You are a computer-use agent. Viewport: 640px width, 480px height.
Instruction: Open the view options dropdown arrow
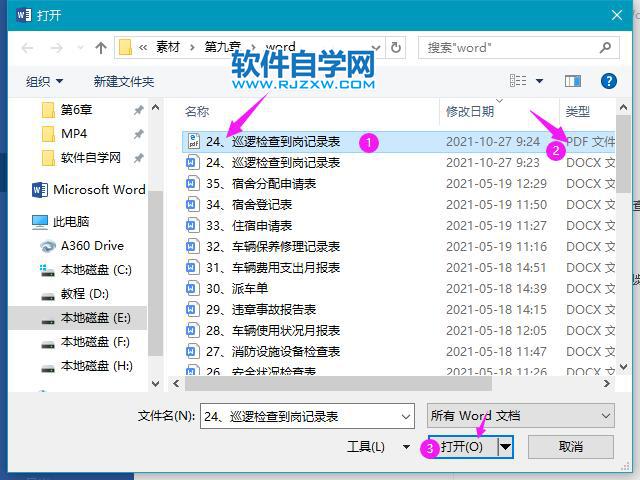click(x=539, y=81)
